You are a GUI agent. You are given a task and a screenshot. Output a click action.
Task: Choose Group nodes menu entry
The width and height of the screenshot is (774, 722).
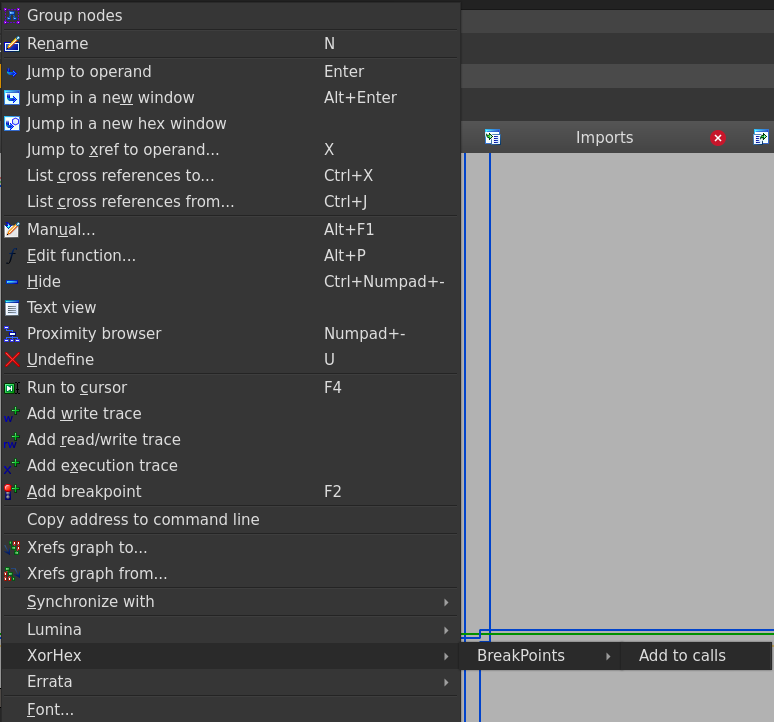tap(230, 16)
